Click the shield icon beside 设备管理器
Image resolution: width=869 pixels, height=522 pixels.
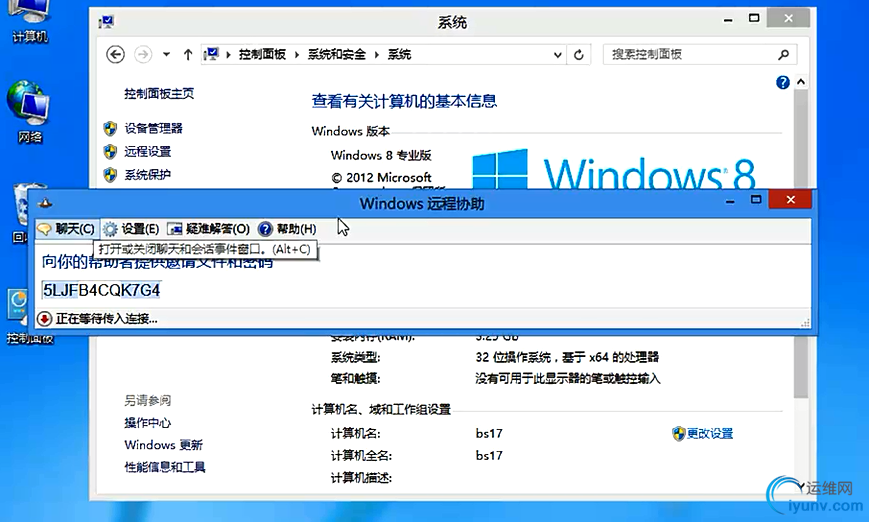click(110, 129)
